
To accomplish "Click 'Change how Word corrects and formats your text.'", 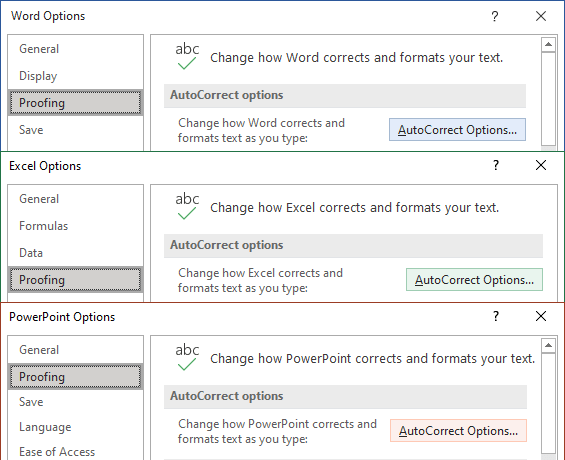I will (x=356, y=58).
